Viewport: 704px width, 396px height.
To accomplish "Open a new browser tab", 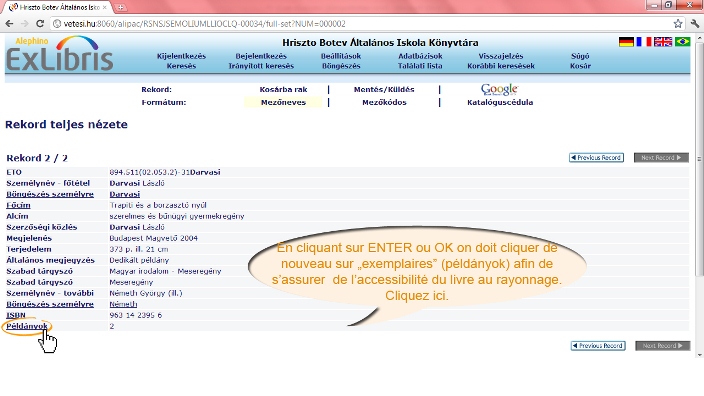I will 120,7.
